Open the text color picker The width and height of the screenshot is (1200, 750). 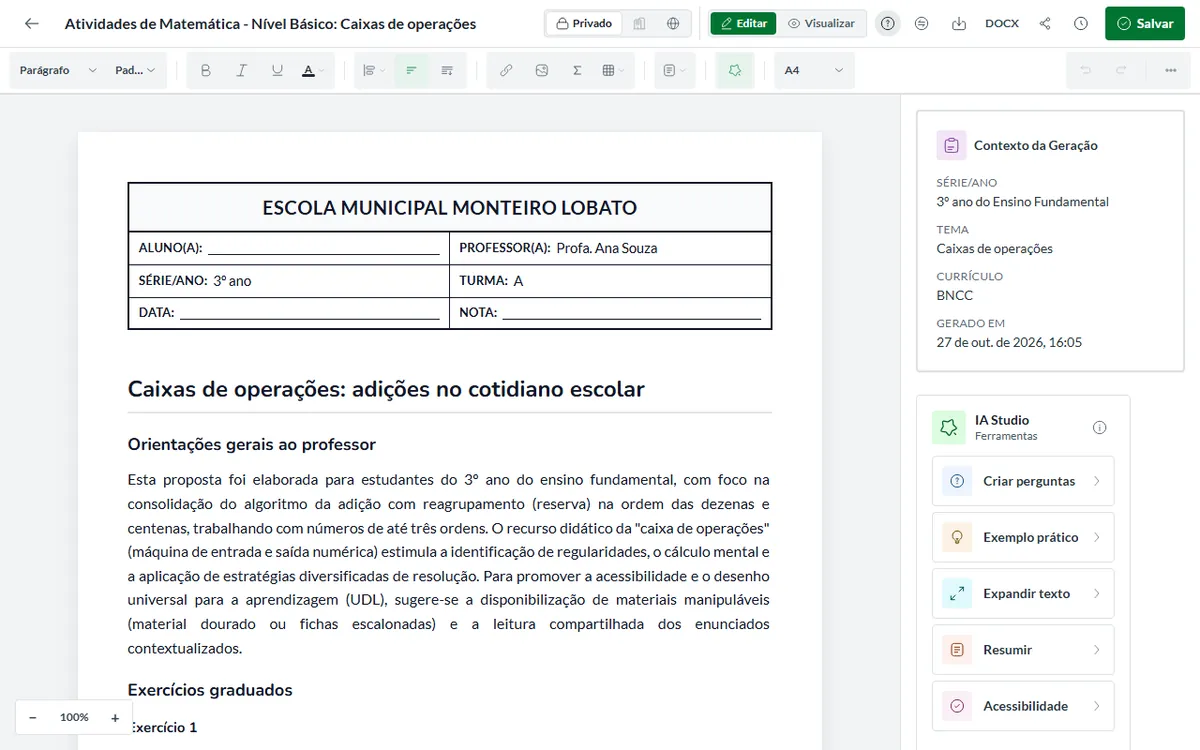click(x=313, y=70)
